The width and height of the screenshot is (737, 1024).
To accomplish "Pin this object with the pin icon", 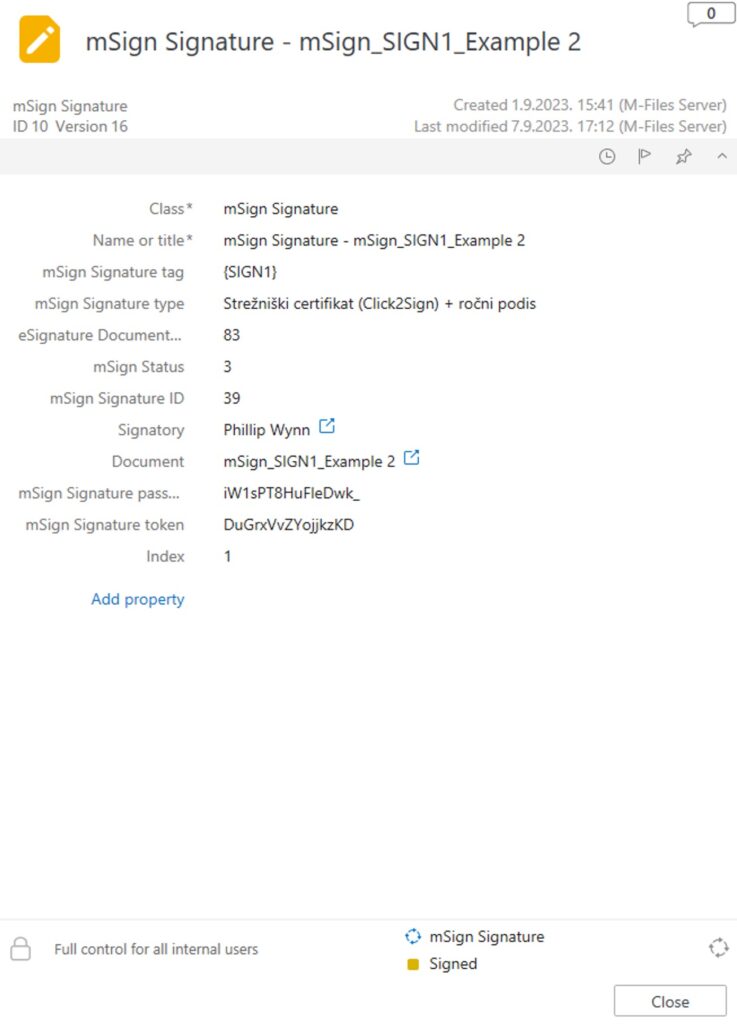I will click(683, 156).
